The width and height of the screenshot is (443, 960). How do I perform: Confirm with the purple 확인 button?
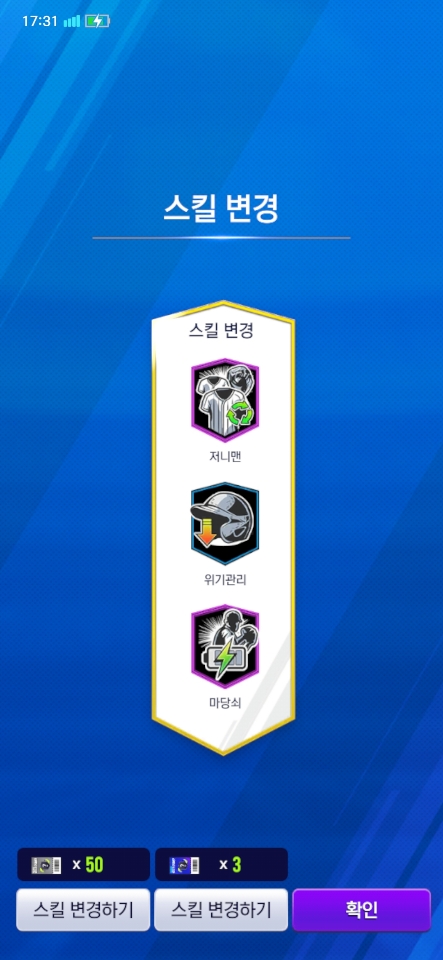362,910
